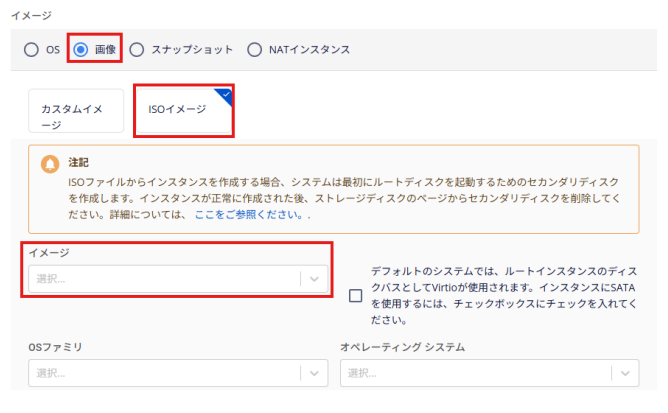Click the OSファミリ field label
Viewport: 668px width, 413px height.
[55, 347]
